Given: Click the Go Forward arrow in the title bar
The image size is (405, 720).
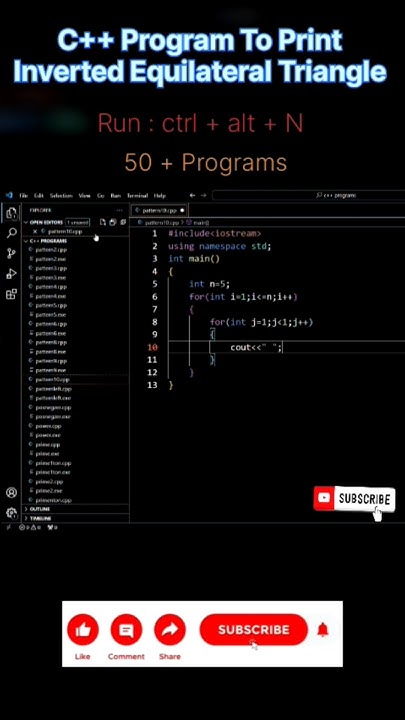Looking at the screenshot, I should pyautogui.click(x=203, y=195).
